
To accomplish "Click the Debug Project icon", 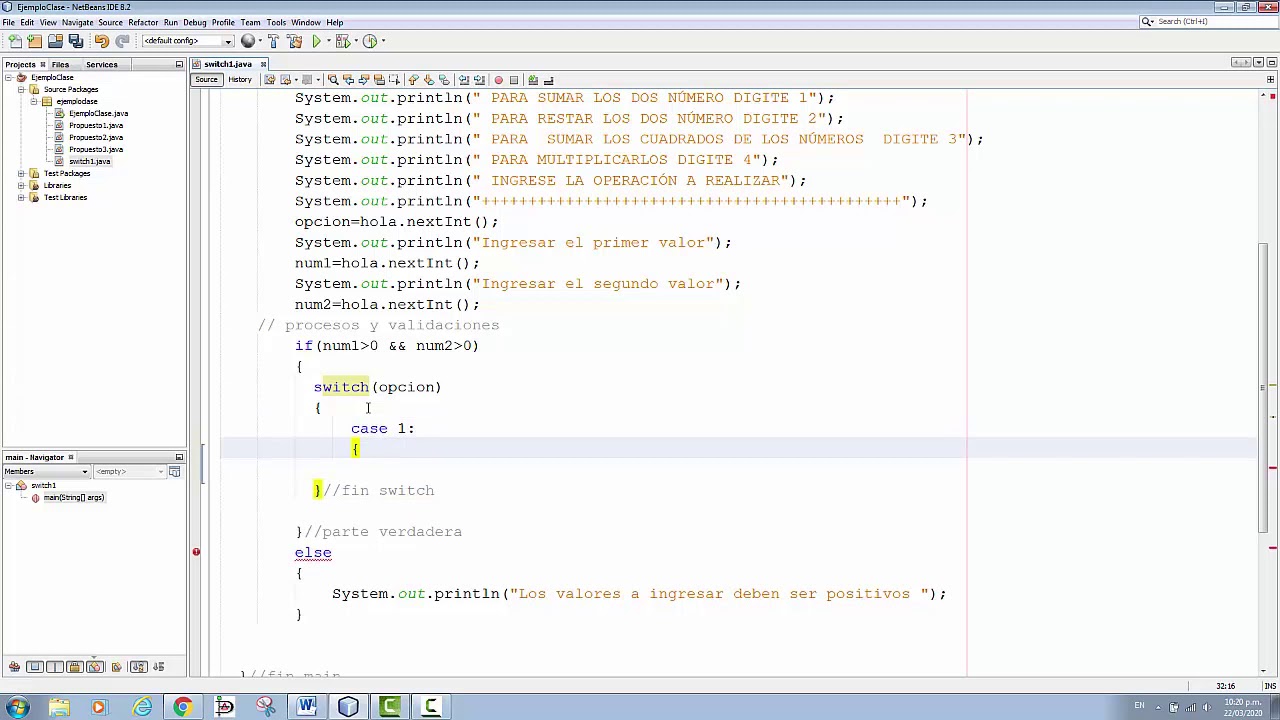I will [342, 41].
